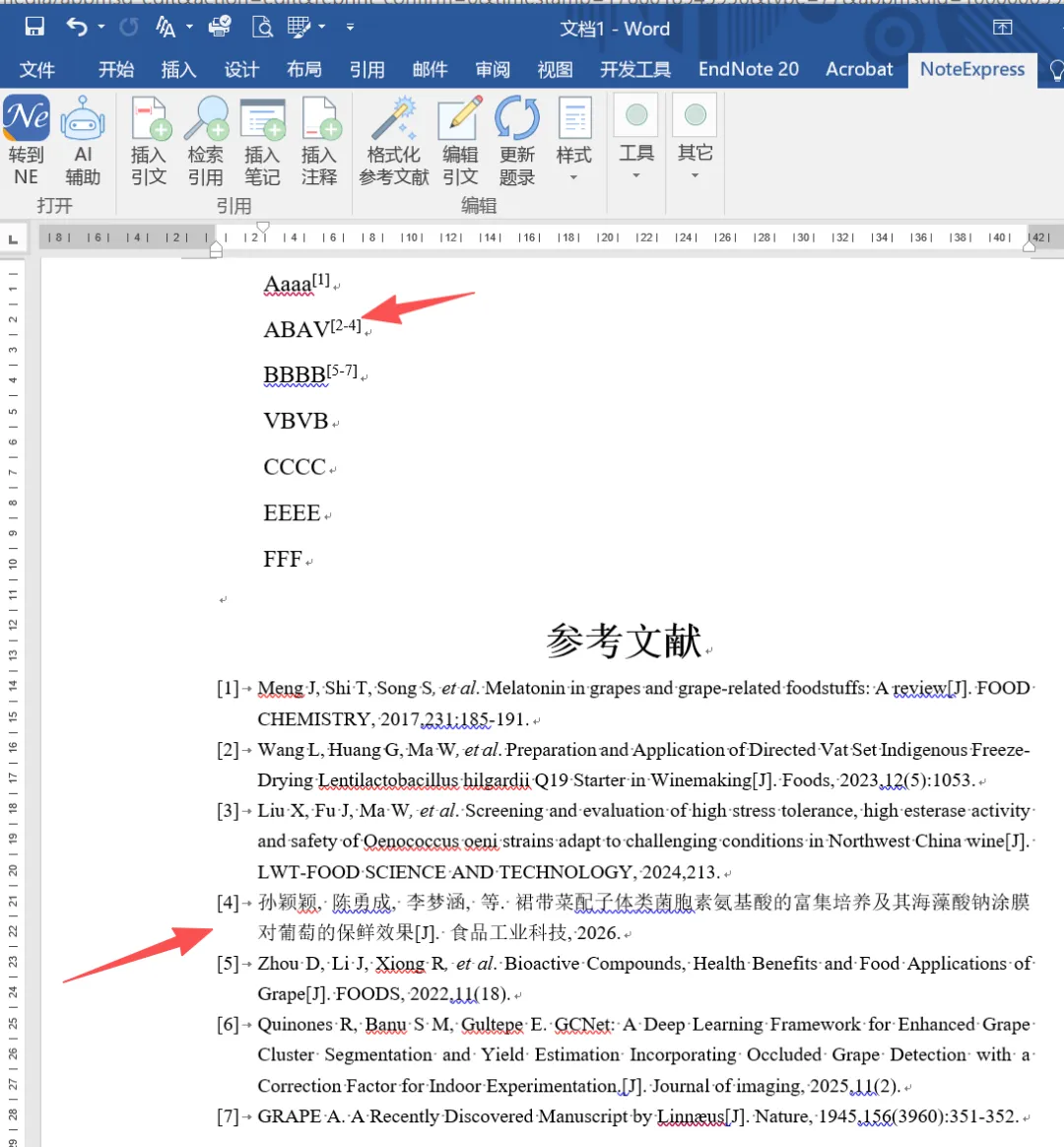Click the text styles (A) quick access icon
Viewport: 1064px width, 1147px height.
click(x=166, y=27)
